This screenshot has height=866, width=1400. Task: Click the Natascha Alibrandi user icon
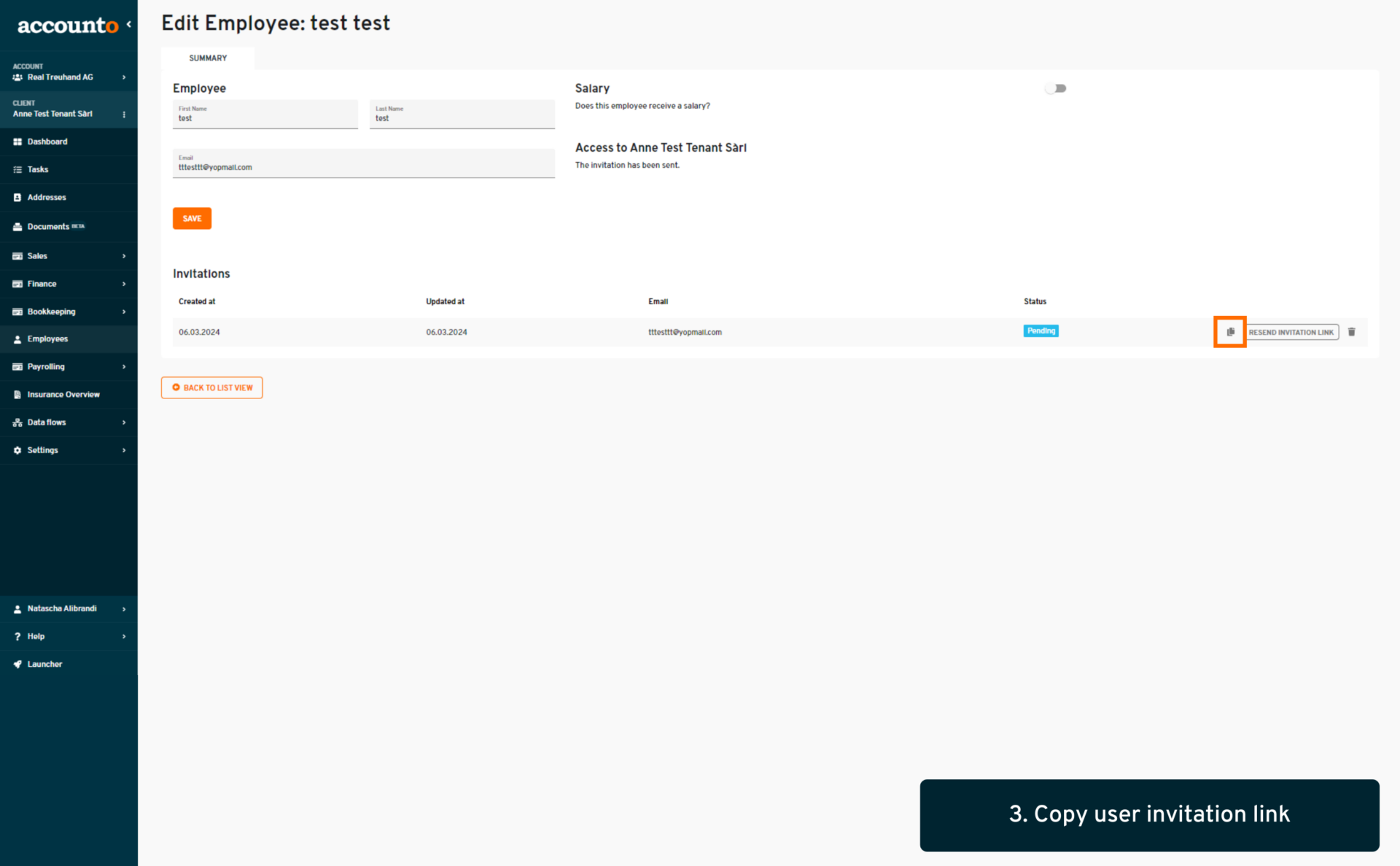pos(17,609)
